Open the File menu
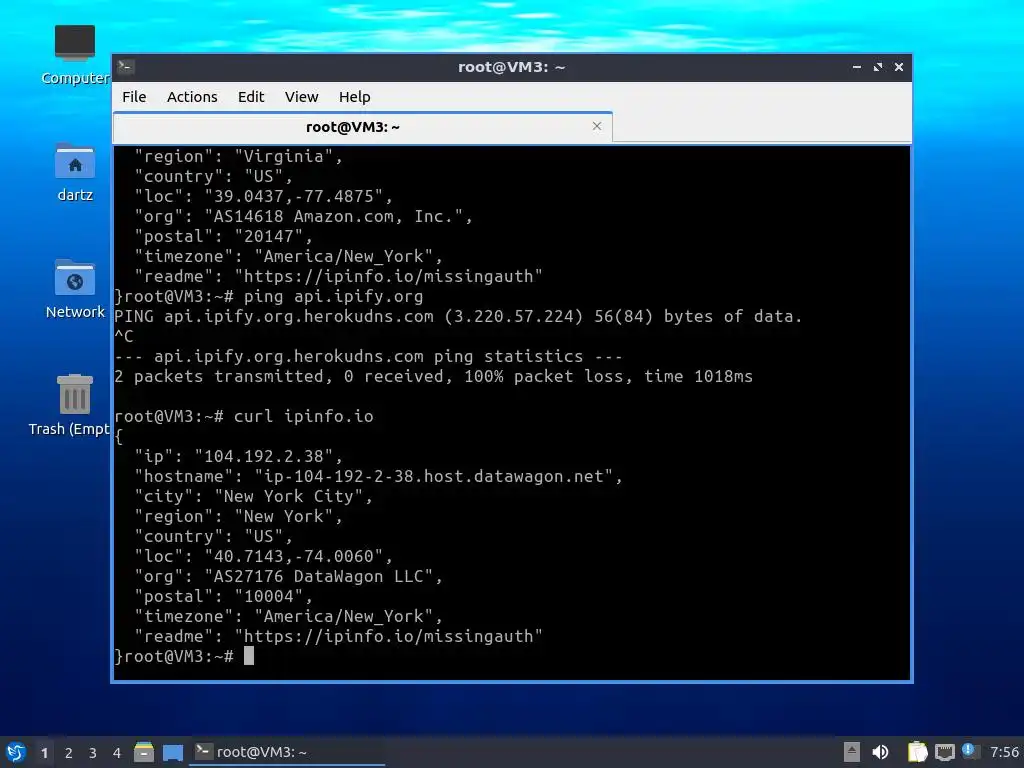The image size is (1024, 768). (x=134, y=97)
